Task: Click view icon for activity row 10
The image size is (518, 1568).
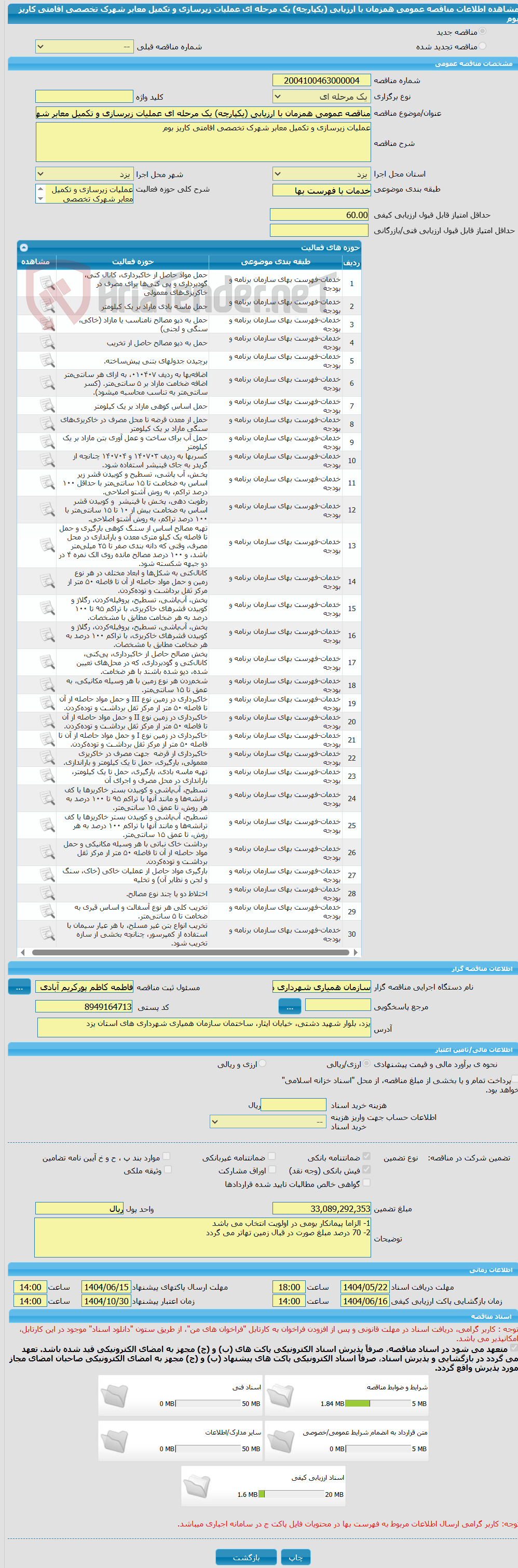Action: (x=47, y=460)
